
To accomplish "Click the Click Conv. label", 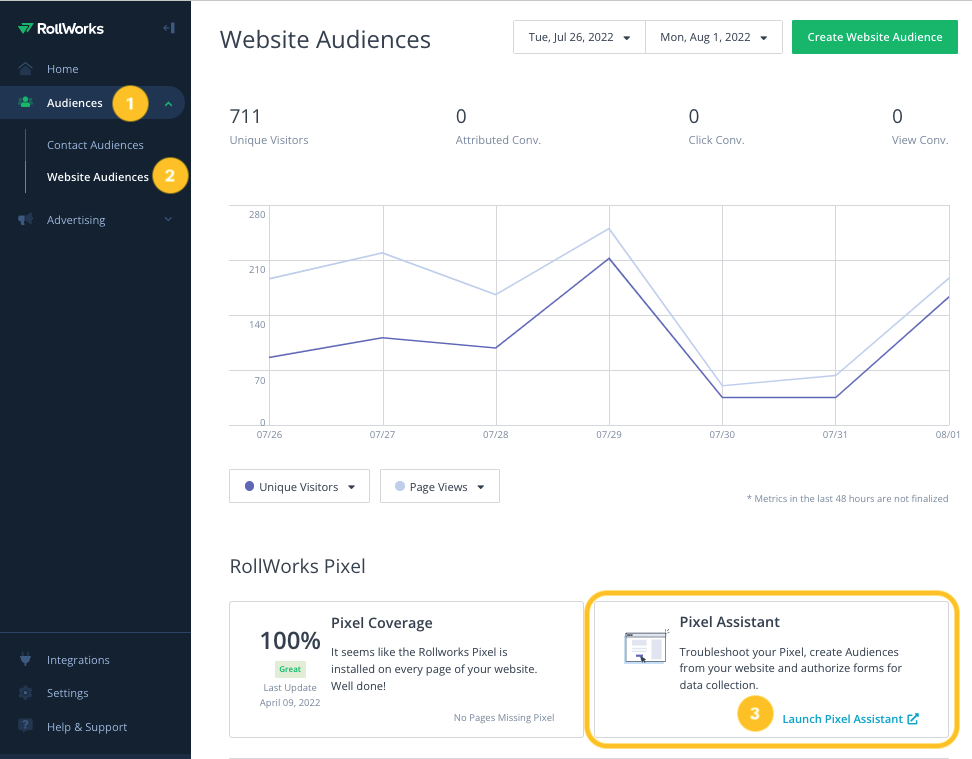I will click(716, 140).
